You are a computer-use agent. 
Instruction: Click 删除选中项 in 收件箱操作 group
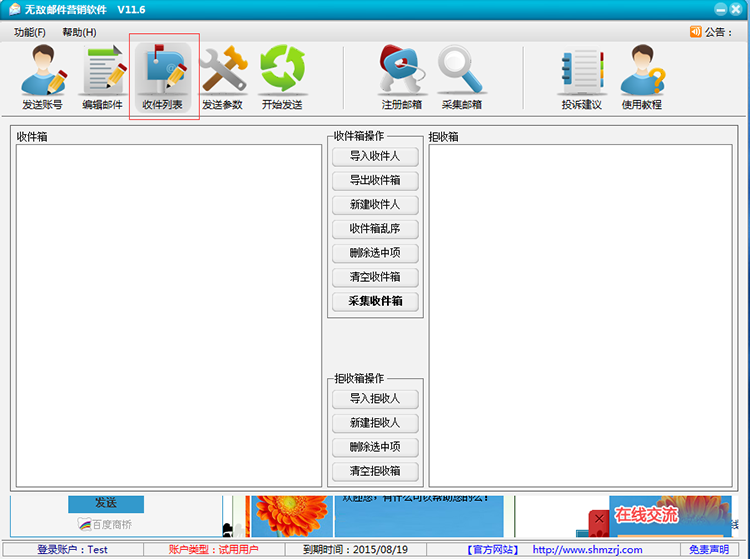[x=375, y=253]
